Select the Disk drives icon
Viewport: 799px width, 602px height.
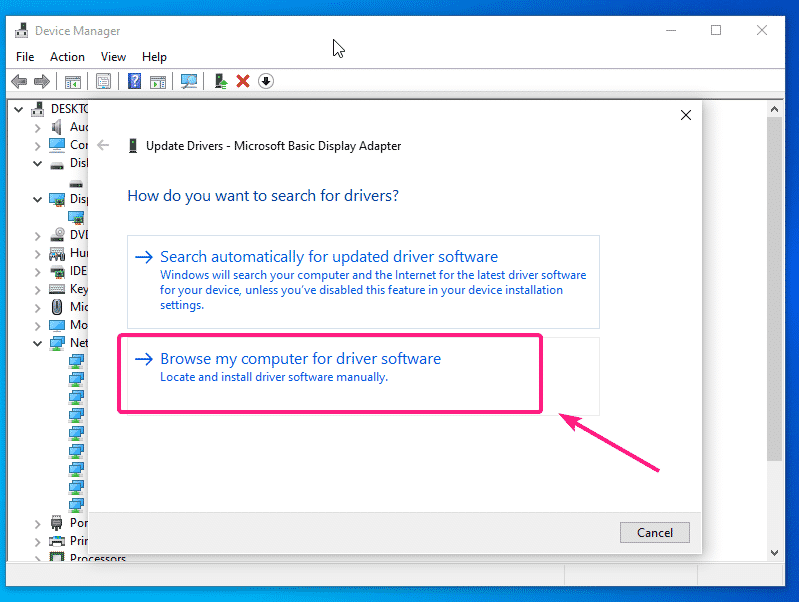[57, 164]
